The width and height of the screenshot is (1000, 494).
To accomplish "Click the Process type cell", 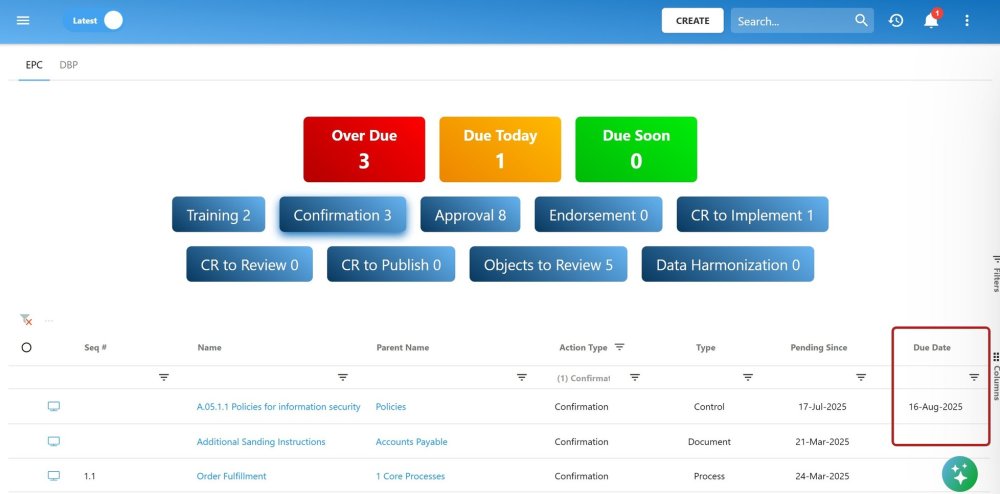I will point(709,476).
